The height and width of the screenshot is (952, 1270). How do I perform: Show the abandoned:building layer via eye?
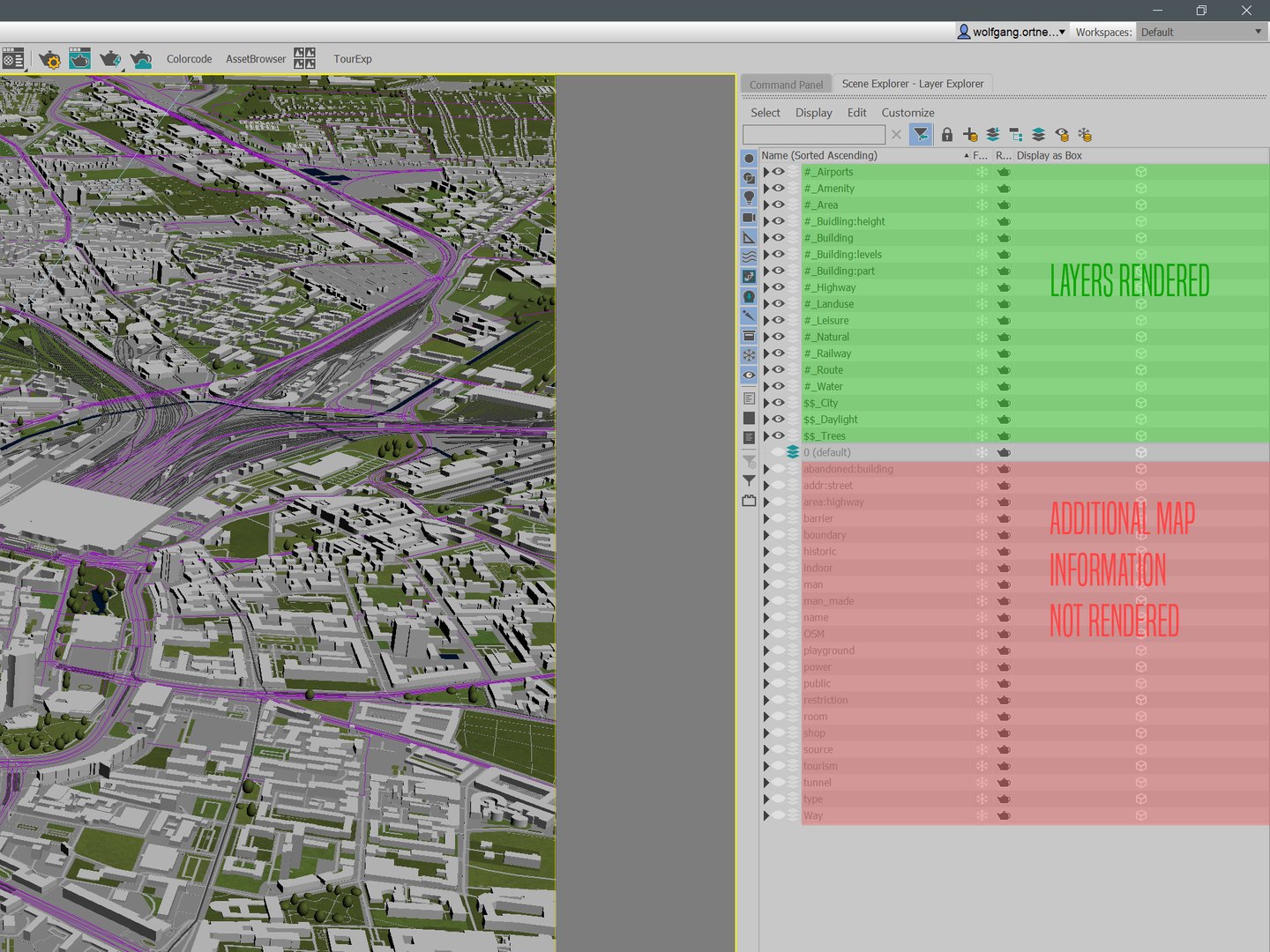pos(779,469)
